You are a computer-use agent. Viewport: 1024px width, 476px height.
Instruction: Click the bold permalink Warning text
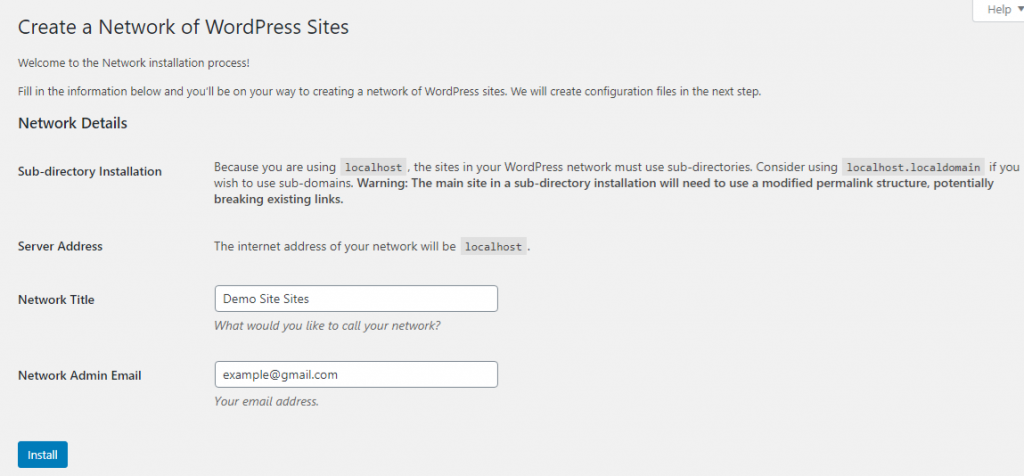point(604,192)
